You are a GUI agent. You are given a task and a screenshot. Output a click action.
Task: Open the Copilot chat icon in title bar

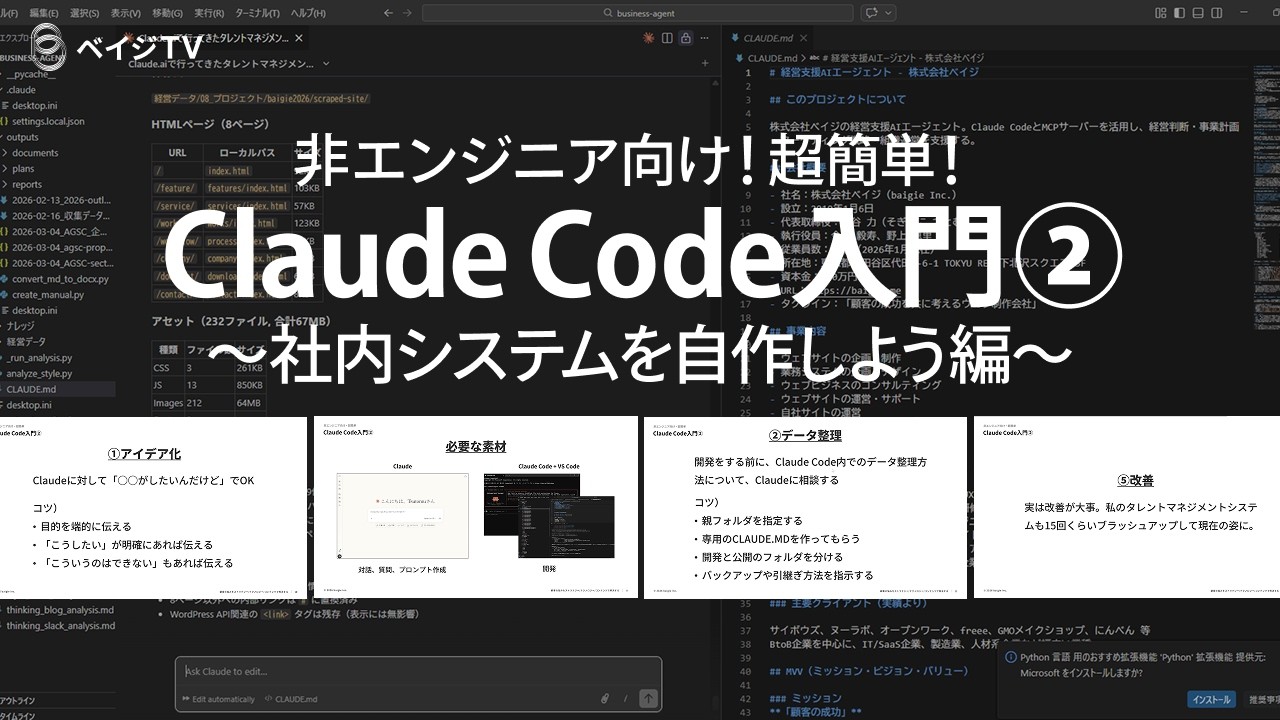coord(871,13)
